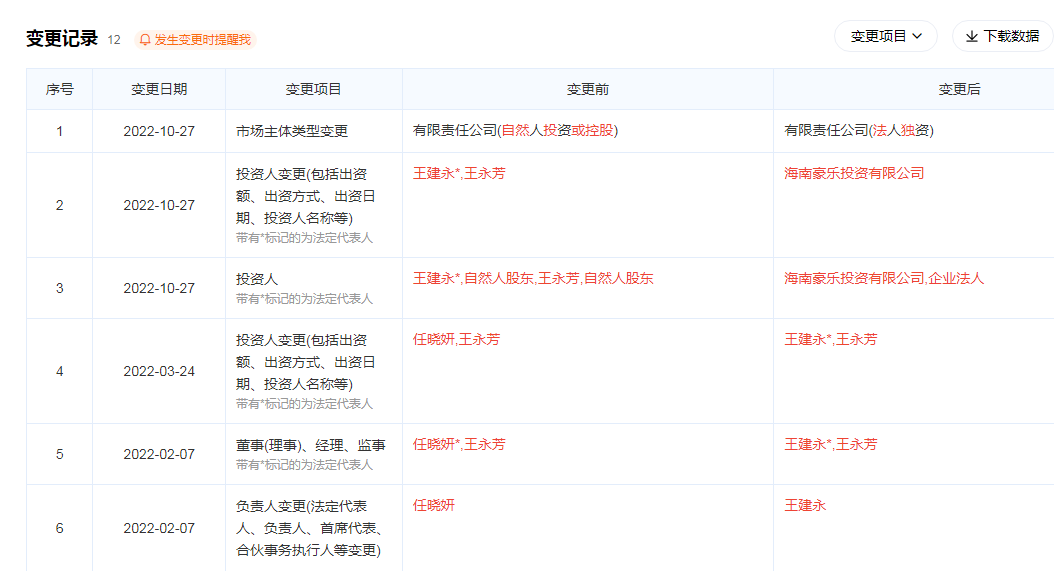Click the 变更前 column header

click(x=588, y=89)
